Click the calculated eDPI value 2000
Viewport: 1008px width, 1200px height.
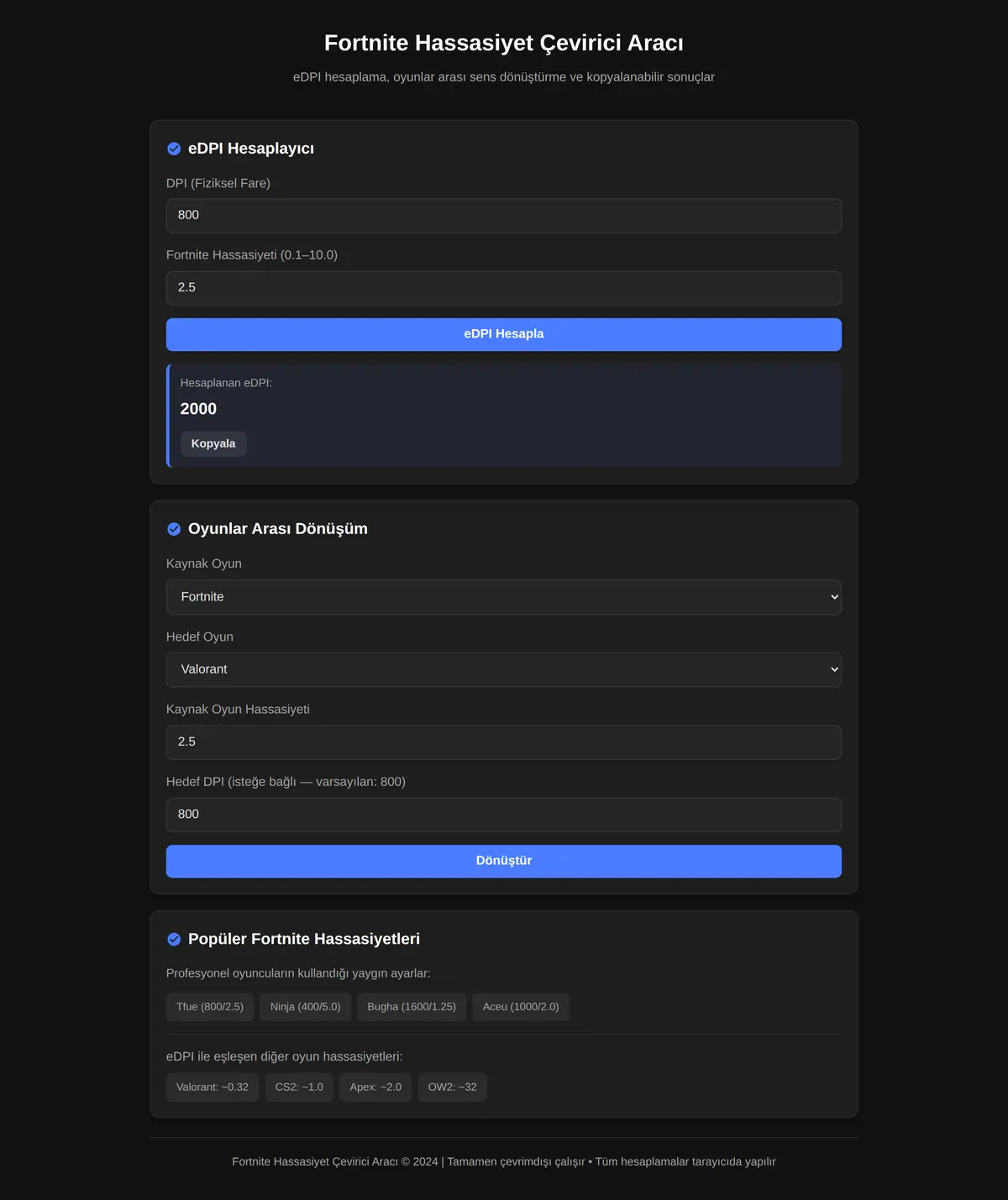click(x=198, y=409)
